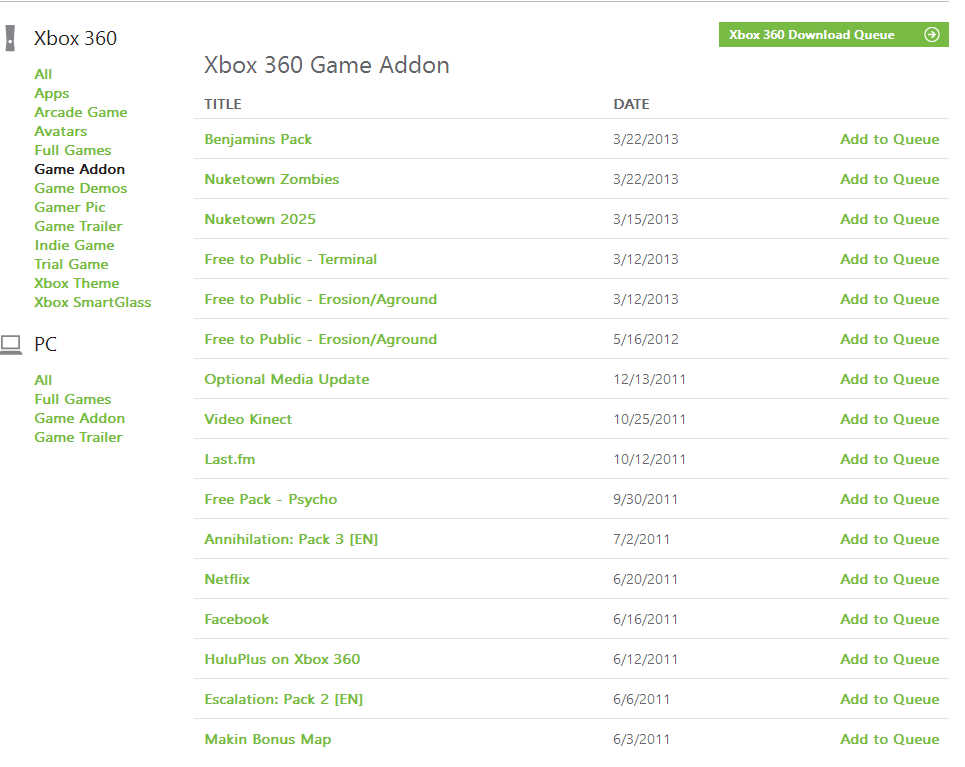Open Game Trailer under PC
Viewport: 965px width, 767px height.
click(78, 438)
